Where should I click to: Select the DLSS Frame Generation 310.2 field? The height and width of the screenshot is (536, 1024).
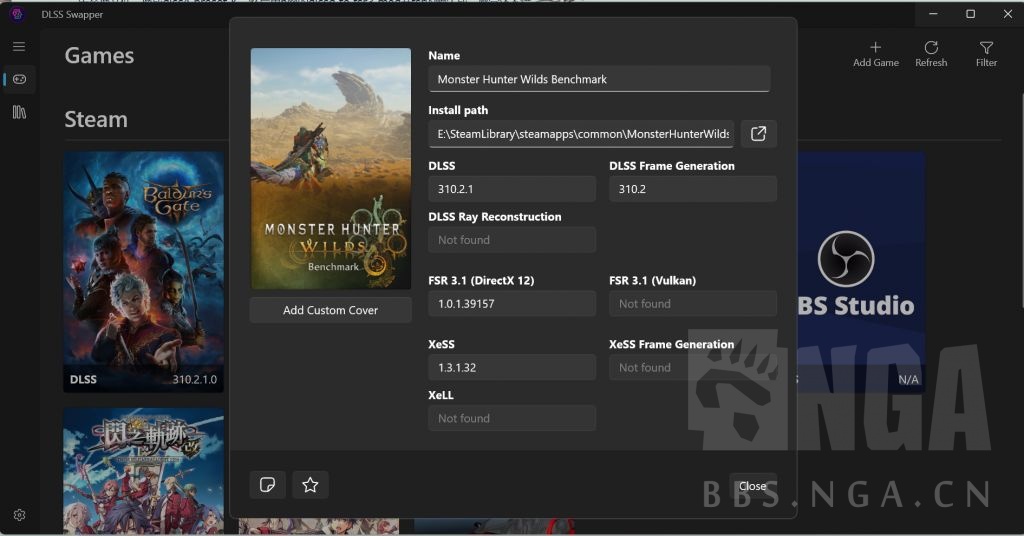coord(692,189)
